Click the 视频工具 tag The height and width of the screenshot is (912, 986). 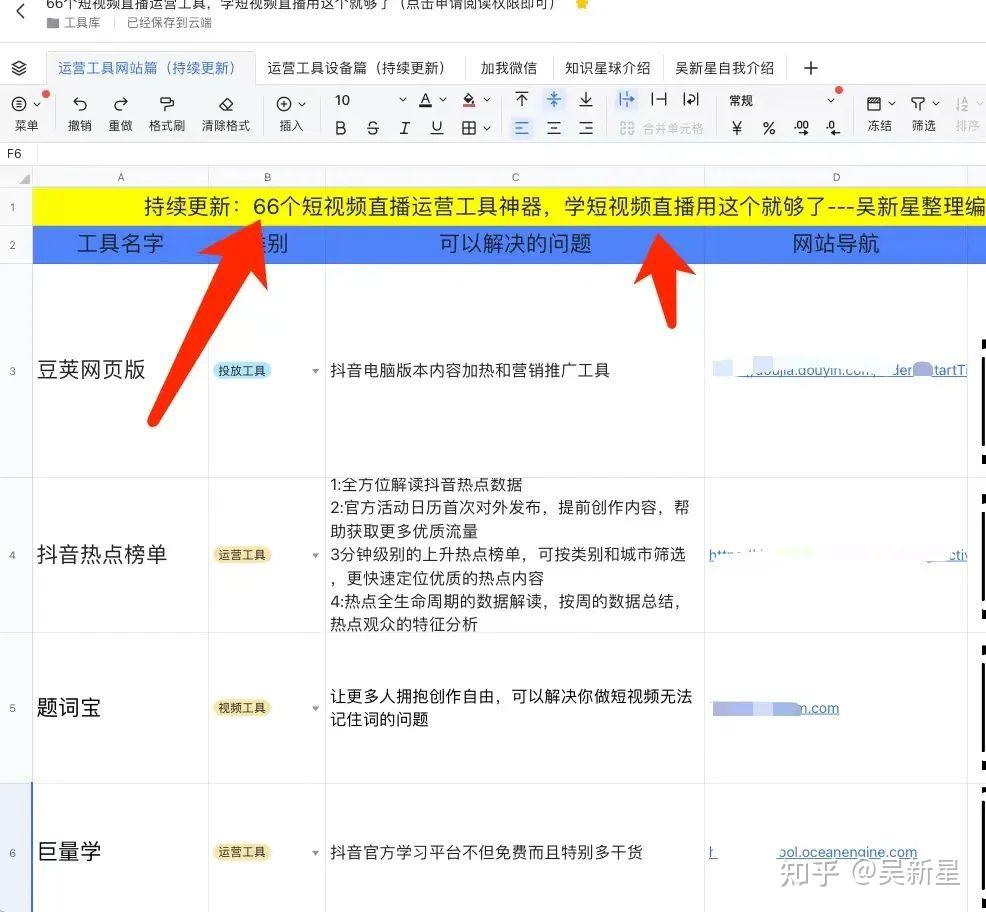pos(242,708)
